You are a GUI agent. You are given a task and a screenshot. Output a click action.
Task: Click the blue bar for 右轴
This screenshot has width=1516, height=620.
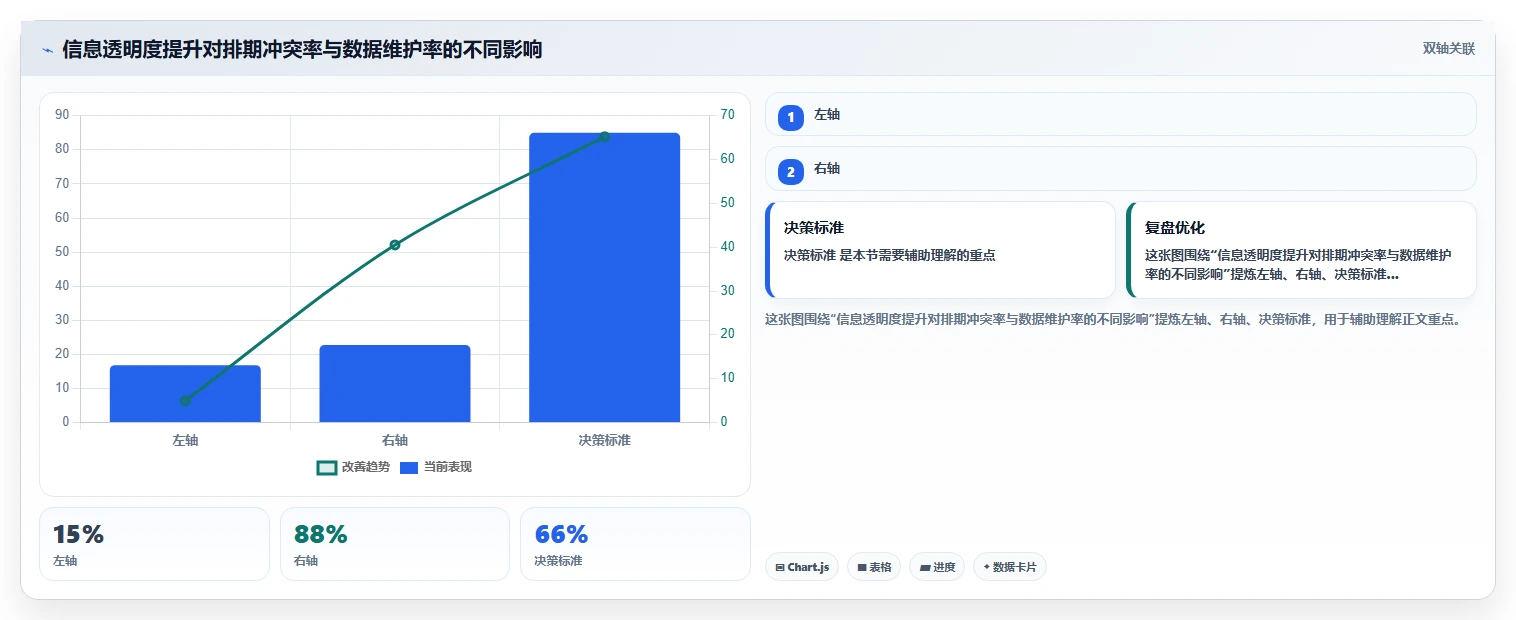[x=395, y=384]
